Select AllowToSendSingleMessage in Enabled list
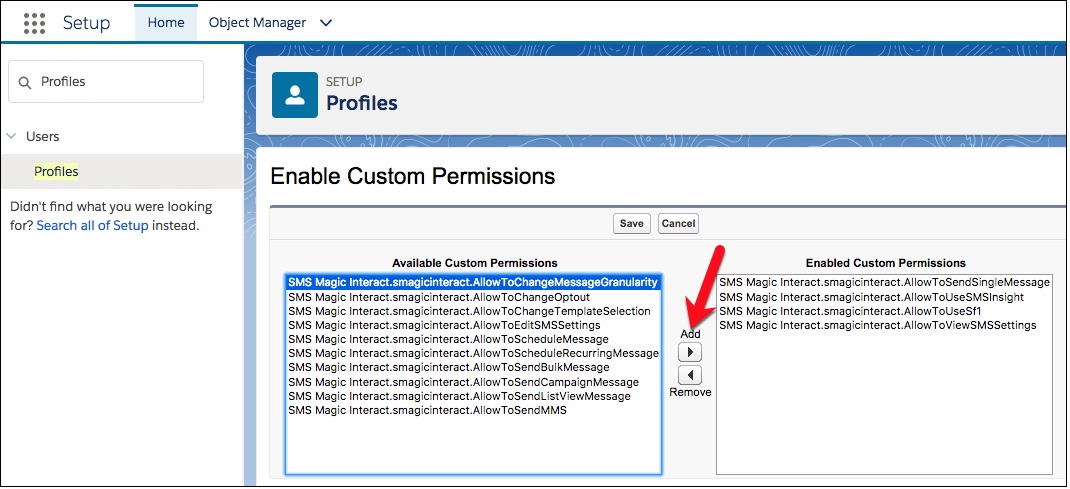Image resolution: width=1070 pixels, height=489 pixels. coord(884,282)
